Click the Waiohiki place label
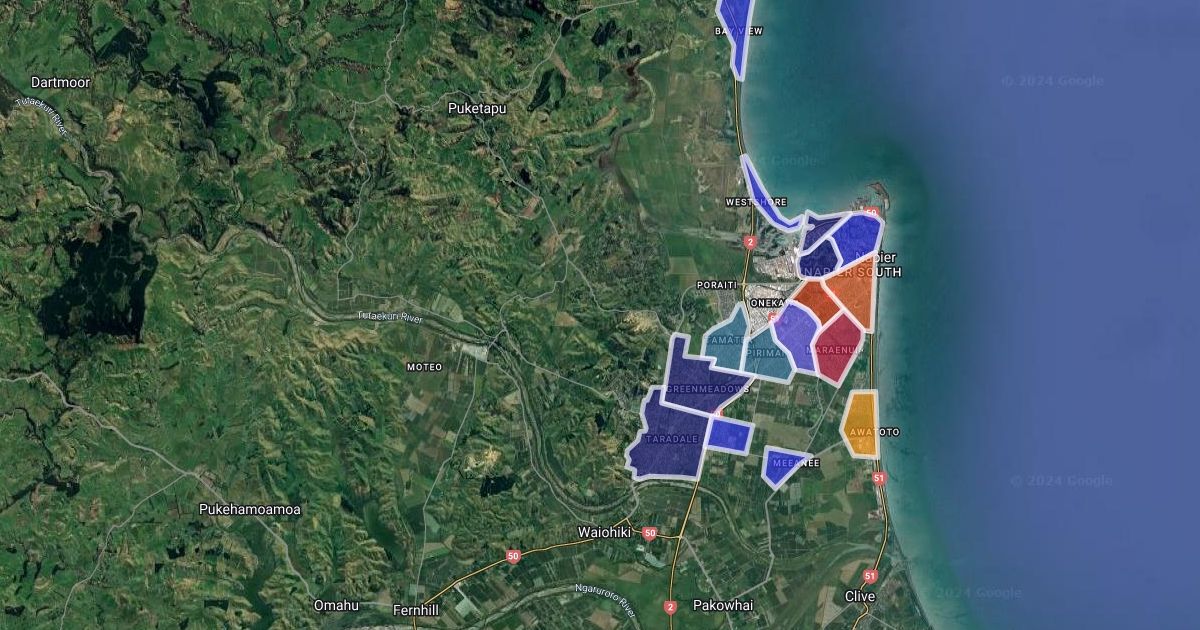This screenshot has height=630, width=1200. [x=605, y=532]
